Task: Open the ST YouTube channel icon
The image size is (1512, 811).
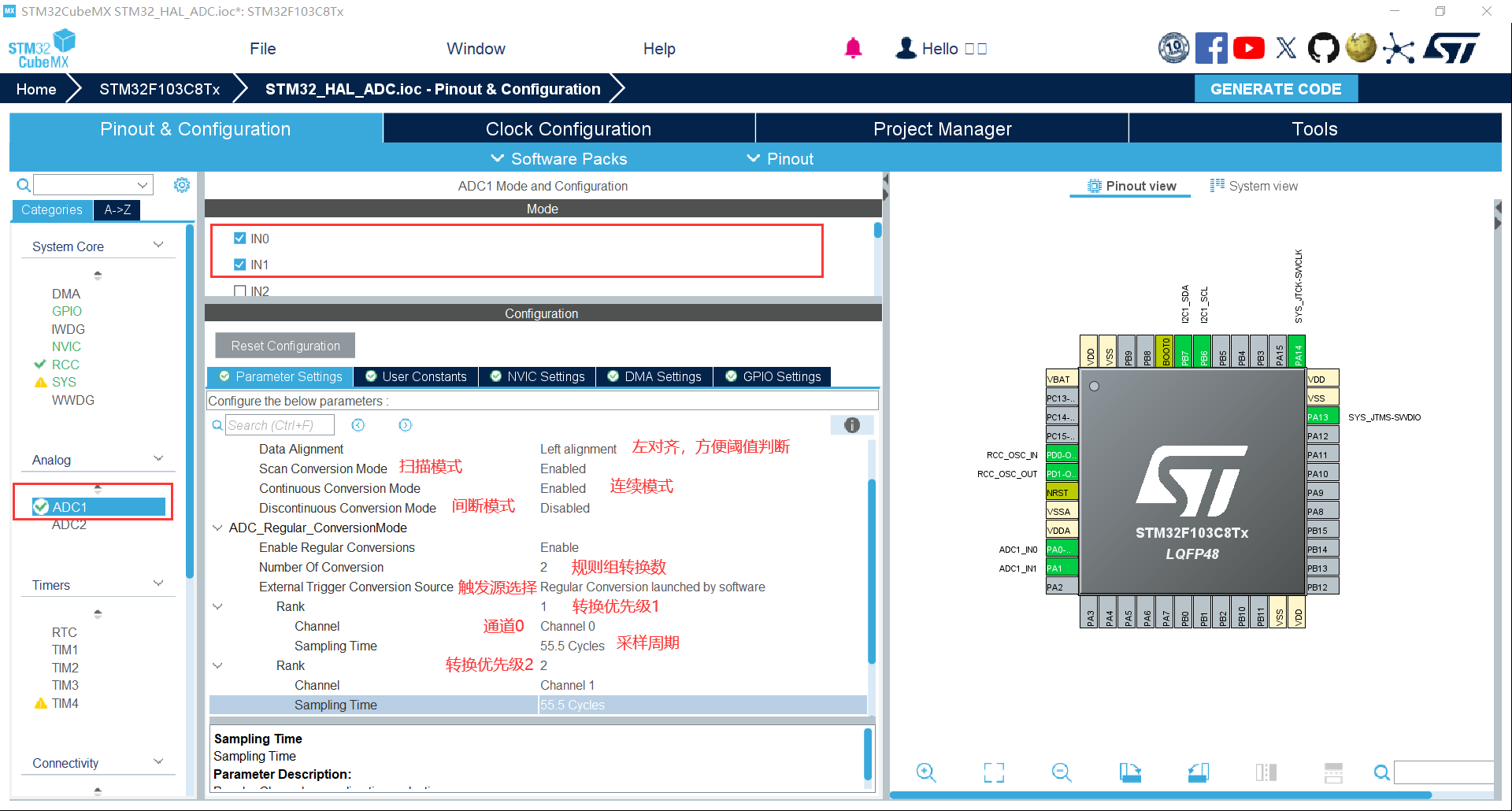Action: [x=1249, y=48]
